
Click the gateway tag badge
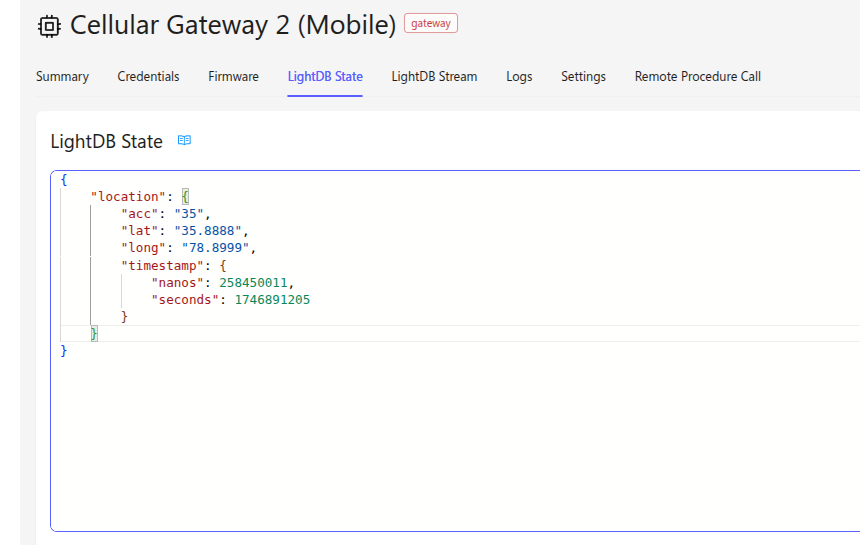tap(431, 24)
